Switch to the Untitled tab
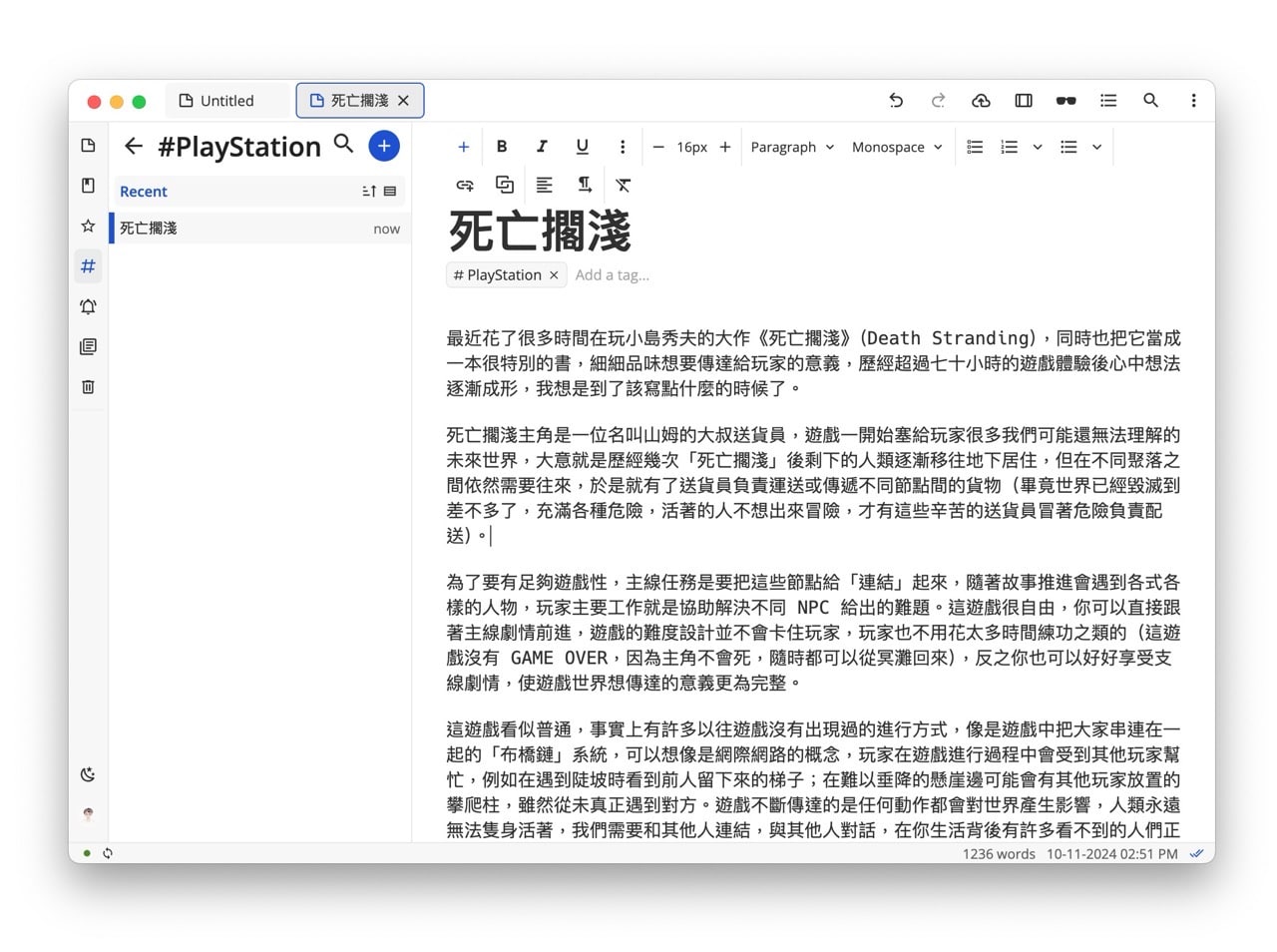 228,101
